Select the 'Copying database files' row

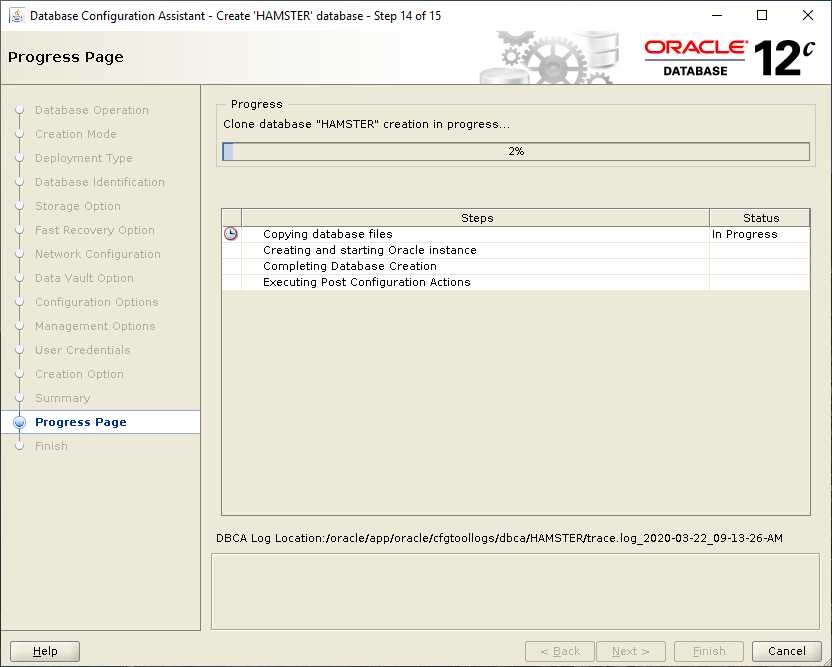coord(516,234)
